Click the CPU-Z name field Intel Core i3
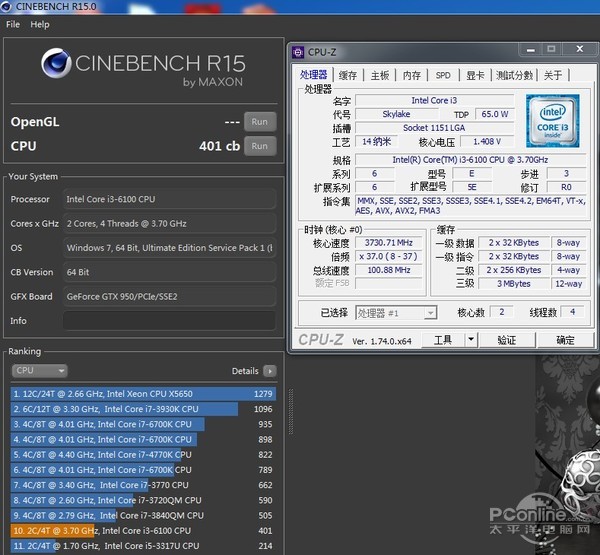This screenshot has height=555, width=600. [x=434, y=101]
